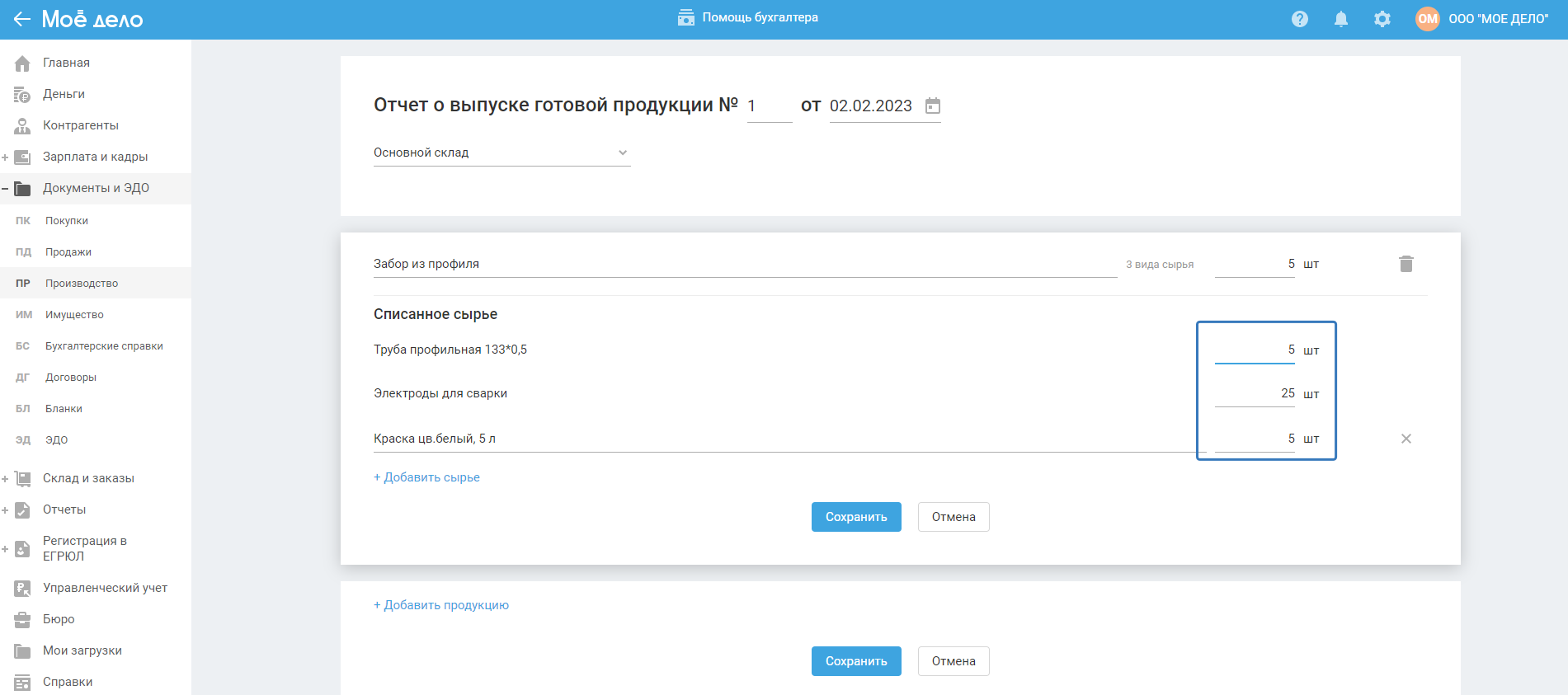
Task: Click the Бюро briefcase icon
Action: [22, 619]
